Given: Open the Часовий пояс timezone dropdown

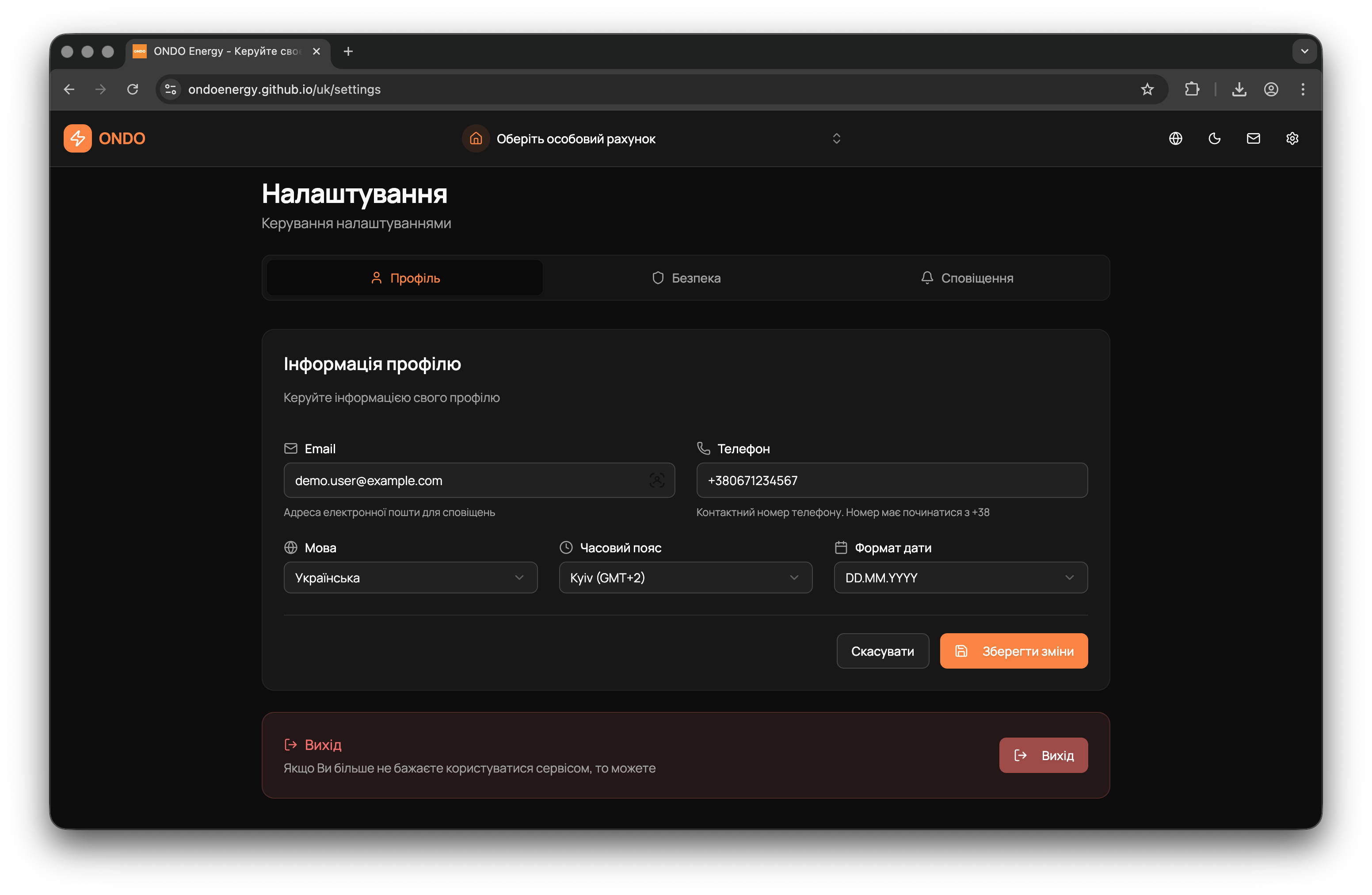Looking at the screenshot, I should (x=685, y=577).
